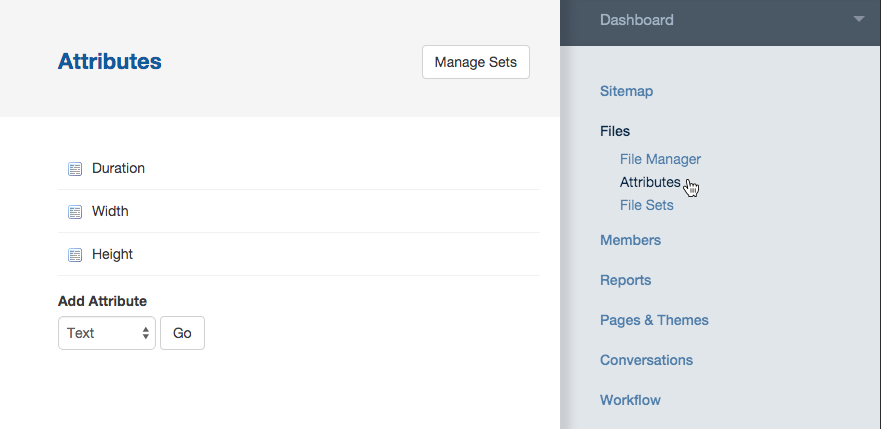Select Attributes in the sidebar menu

(650, 182)
